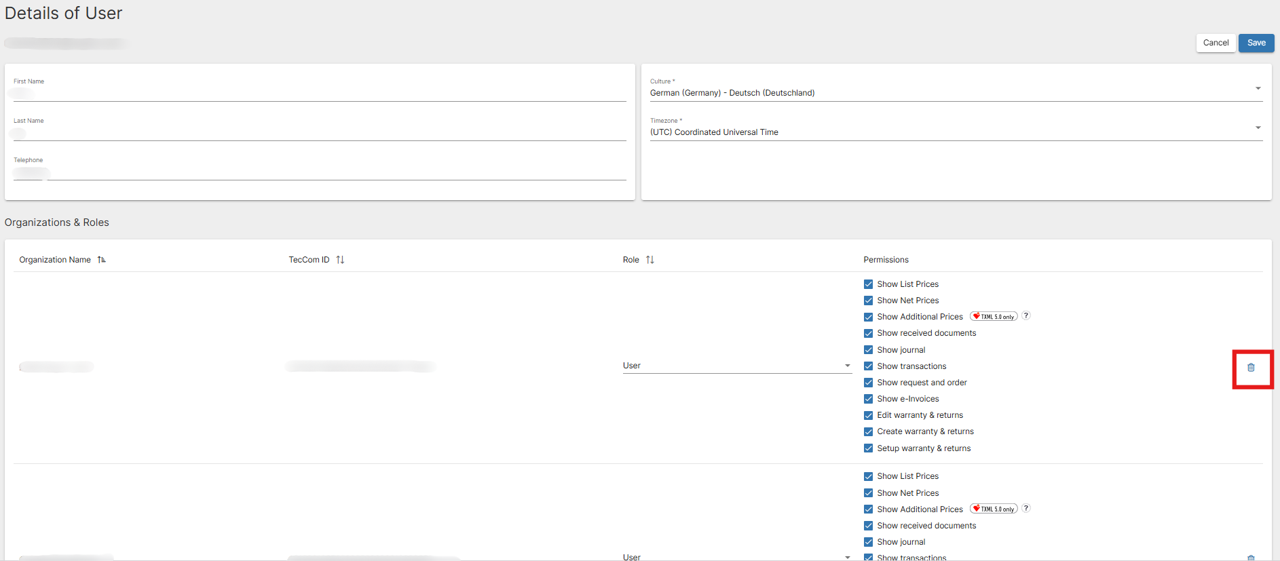Uncheck first organization's Show Net Prices
The width and height of the screenshot is (1280, 561).
pyautogui.click(x=868, y=300)
